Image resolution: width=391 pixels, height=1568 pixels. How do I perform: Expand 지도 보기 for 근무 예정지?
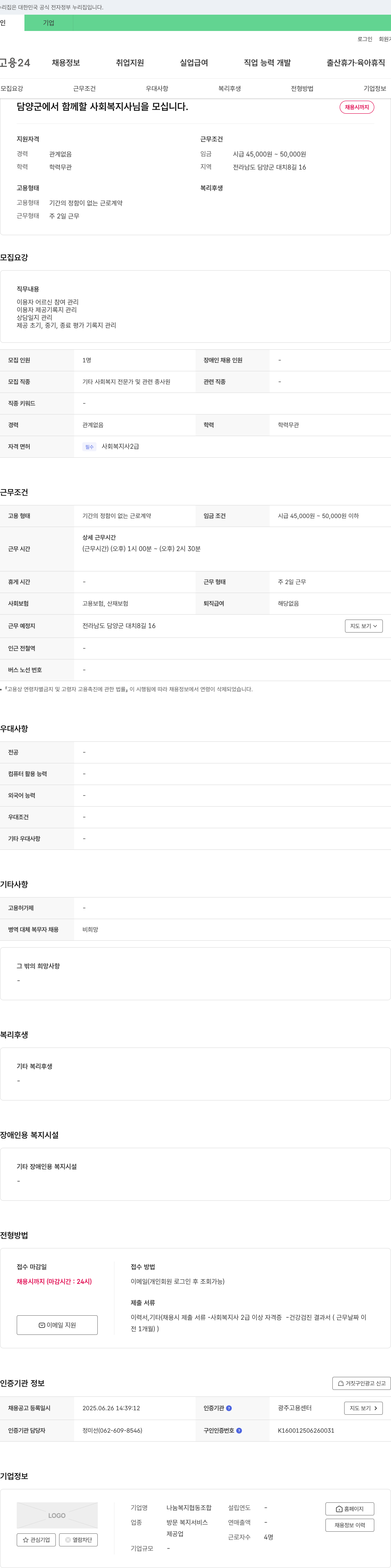tap(364, 626)
